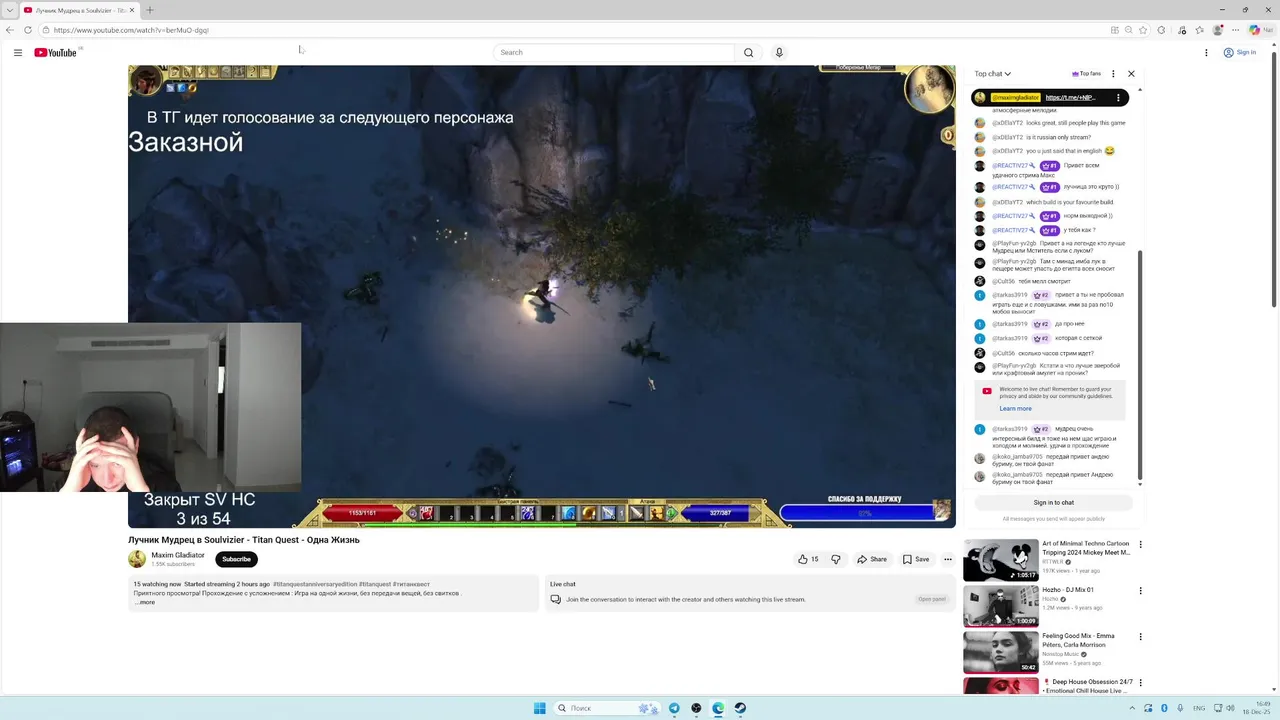Open Telegram from the taskbar
This screenshot has height=720, width=1280.
(x=674, y=708)
